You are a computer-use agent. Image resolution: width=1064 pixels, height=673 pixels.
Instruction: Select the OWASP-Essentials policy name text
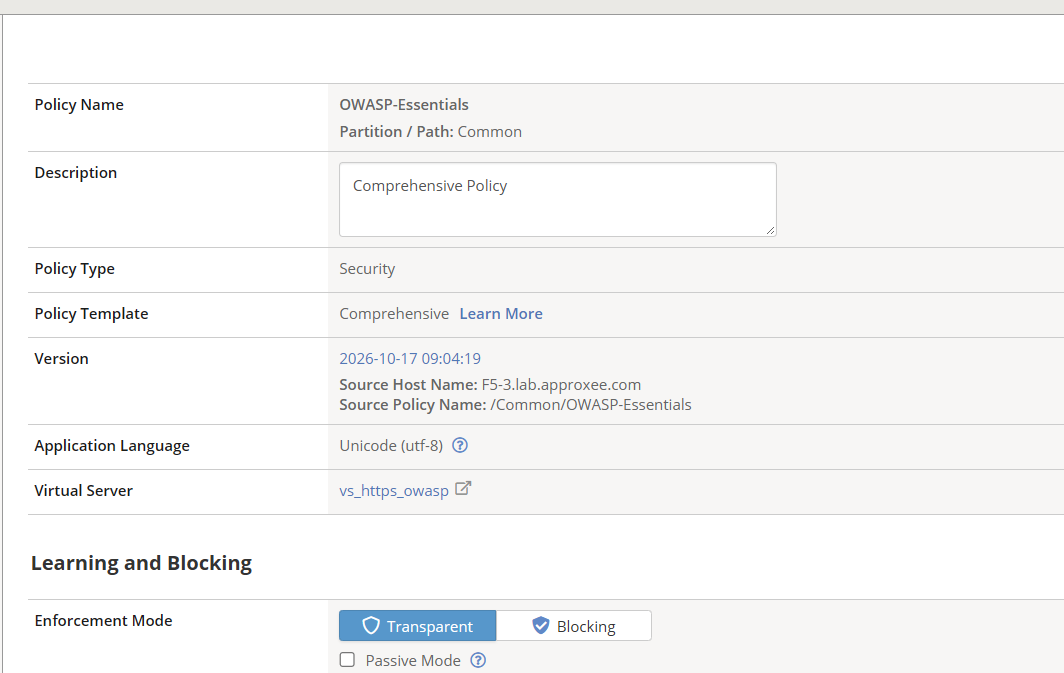coord(404,104)
